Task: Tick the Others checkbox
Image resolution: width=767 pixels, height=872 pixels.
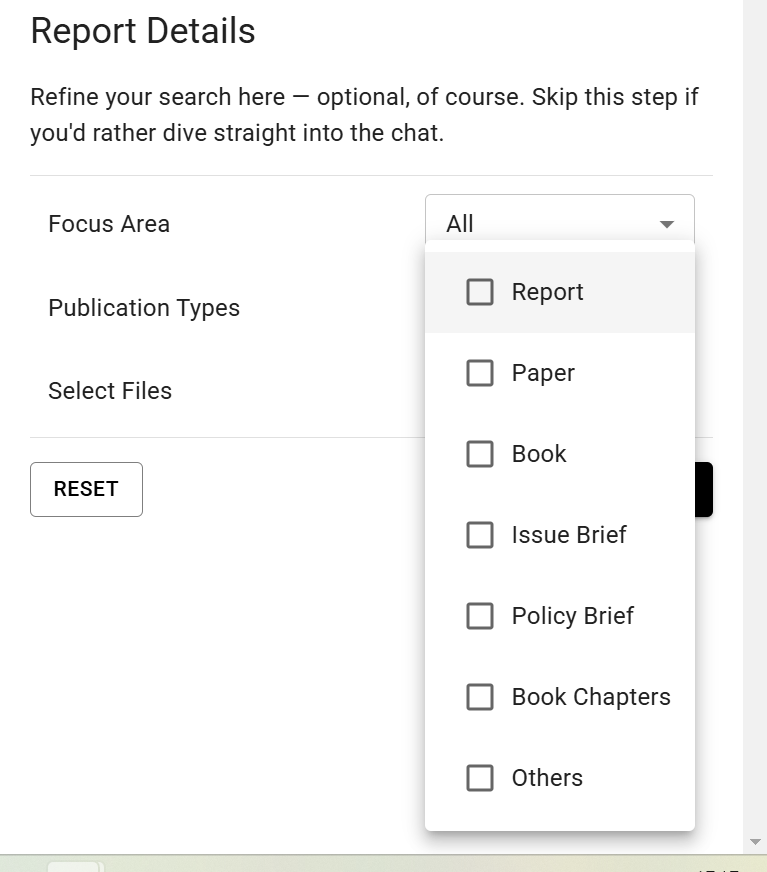Action: point(480,778)
